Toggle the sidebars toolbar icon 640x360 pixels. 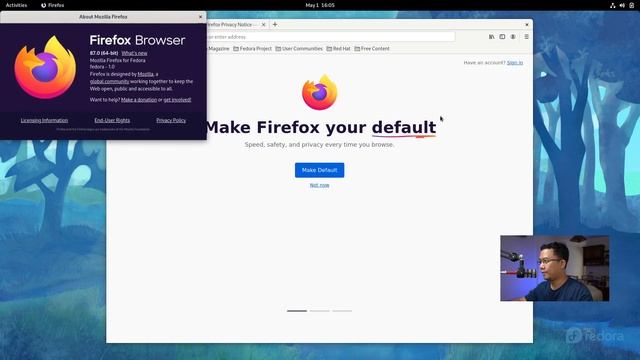click(x=502, y=37)
